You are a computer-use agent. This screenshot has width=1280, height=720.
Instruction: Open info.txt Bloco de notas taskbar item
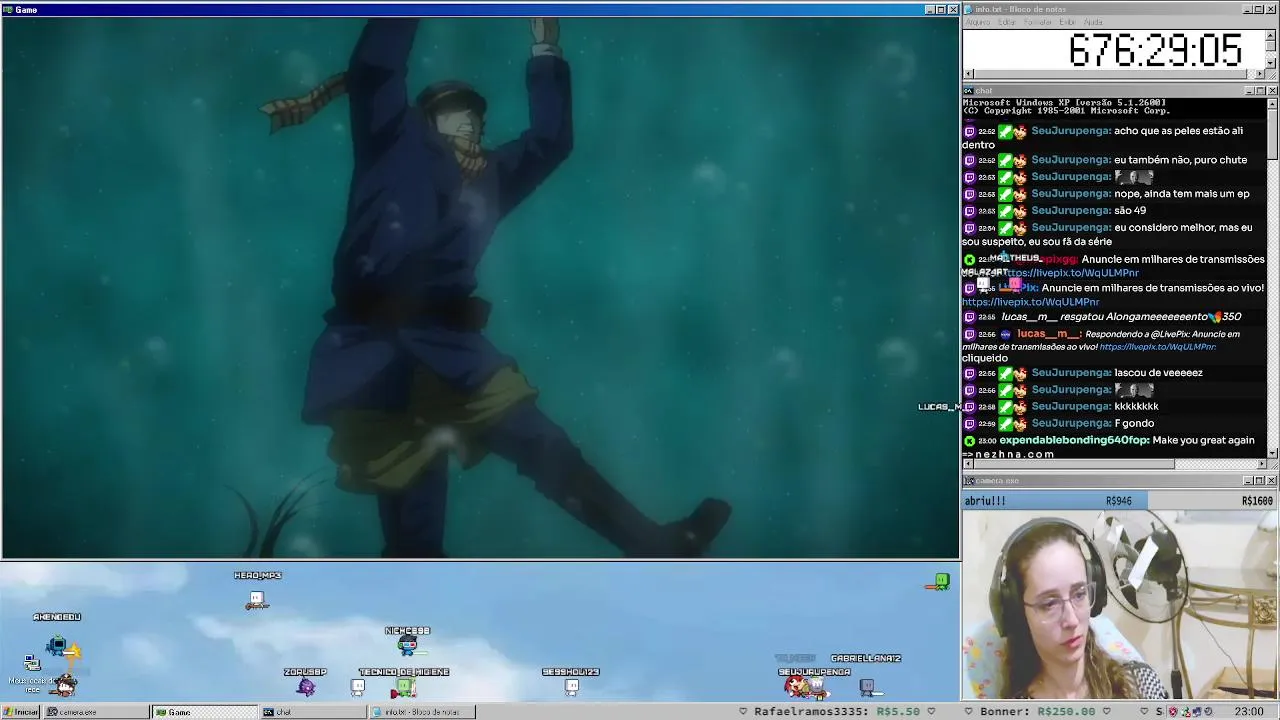tap(420, 712)
